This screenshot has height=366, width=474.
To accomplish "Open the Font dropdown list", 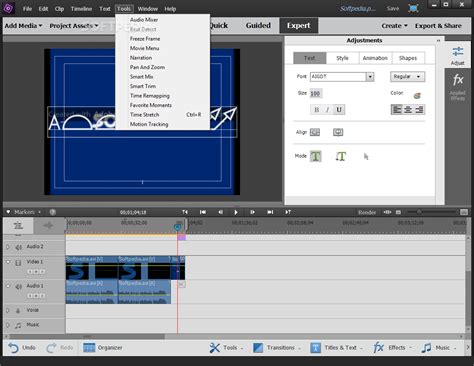I will (x=370, y=77).
